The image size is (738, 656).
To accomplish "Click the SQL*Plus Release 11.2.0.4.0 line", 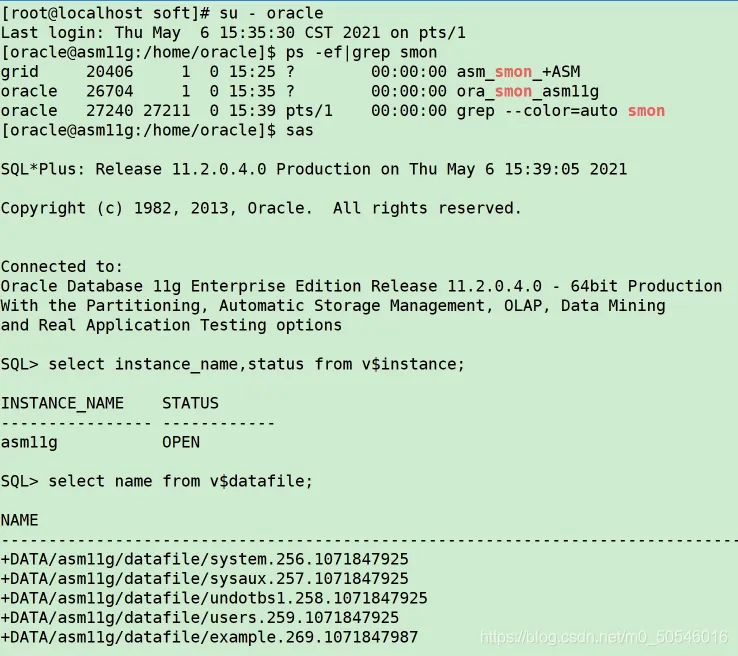I will [x=314, y=169].
